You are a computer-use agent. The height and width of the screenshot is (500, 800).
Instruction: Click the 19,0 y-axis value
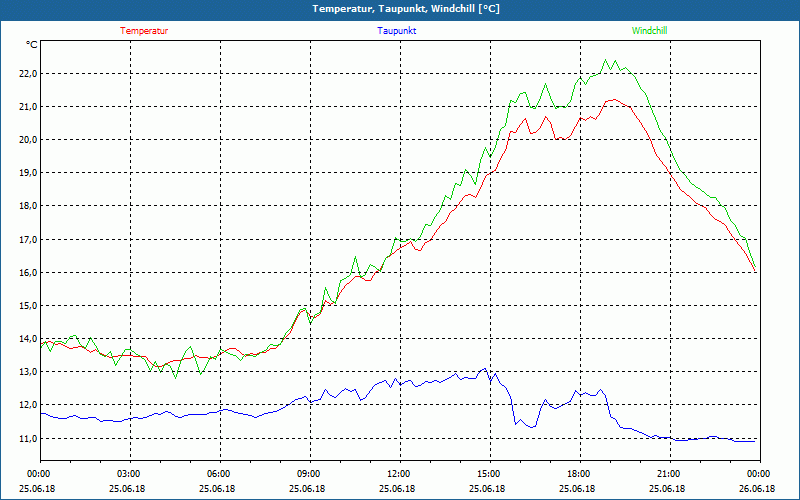pyautogui.click(x=28, y=173)
